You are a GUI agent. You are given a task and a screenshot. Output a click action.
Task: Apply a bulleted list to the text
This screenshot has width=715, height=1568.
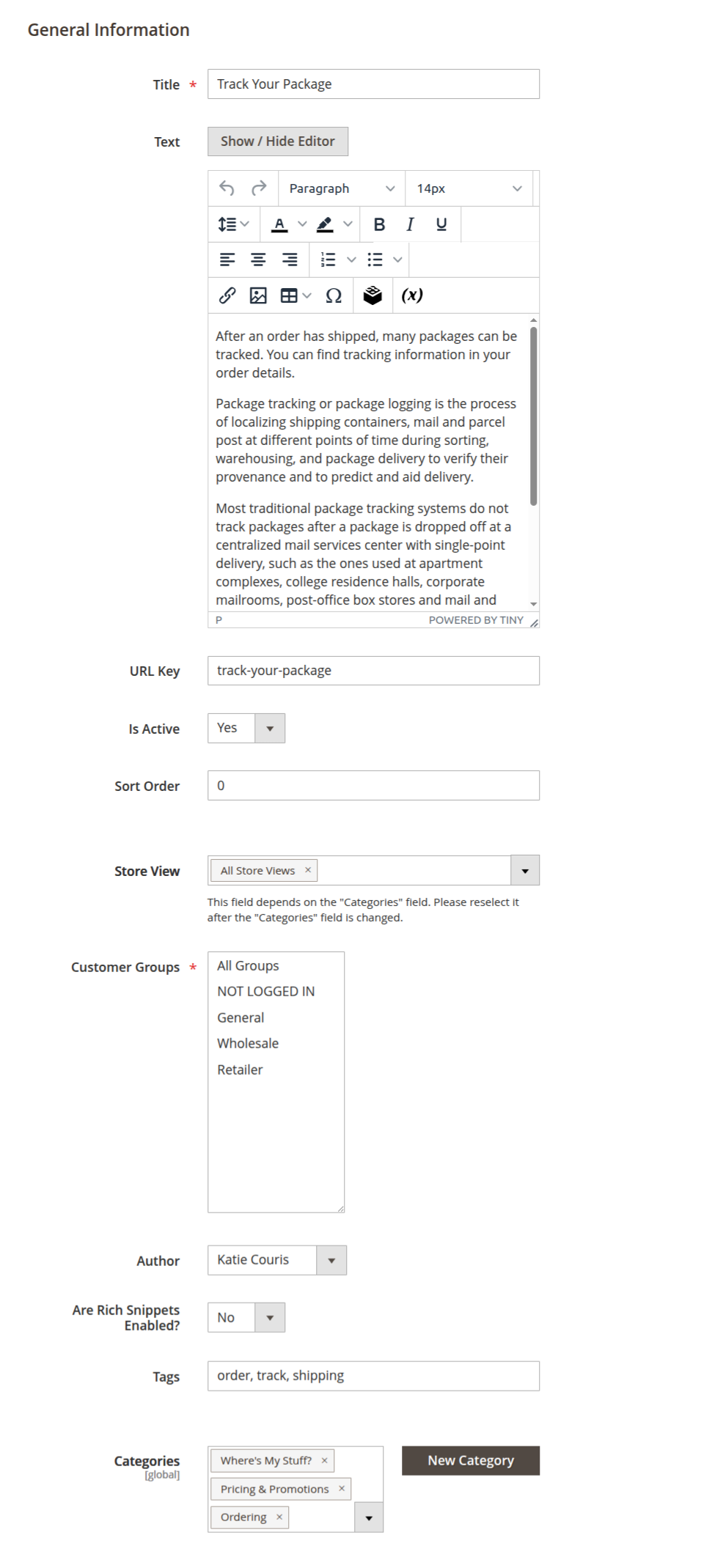click(x=376, y=259)
